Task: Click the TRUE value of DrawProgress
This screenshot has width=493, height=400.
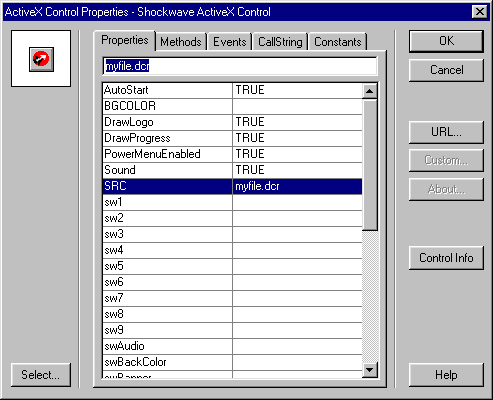Action: pos(250,138)
